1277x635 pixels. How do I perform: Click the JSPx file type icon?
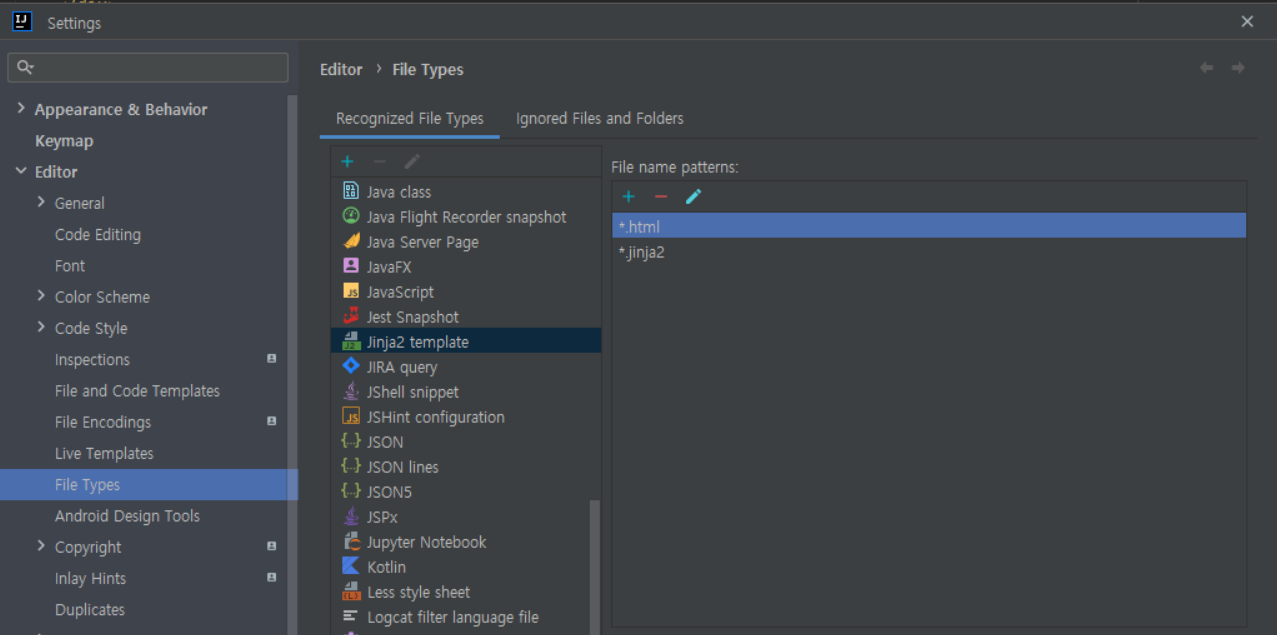[x=351, y=516]
